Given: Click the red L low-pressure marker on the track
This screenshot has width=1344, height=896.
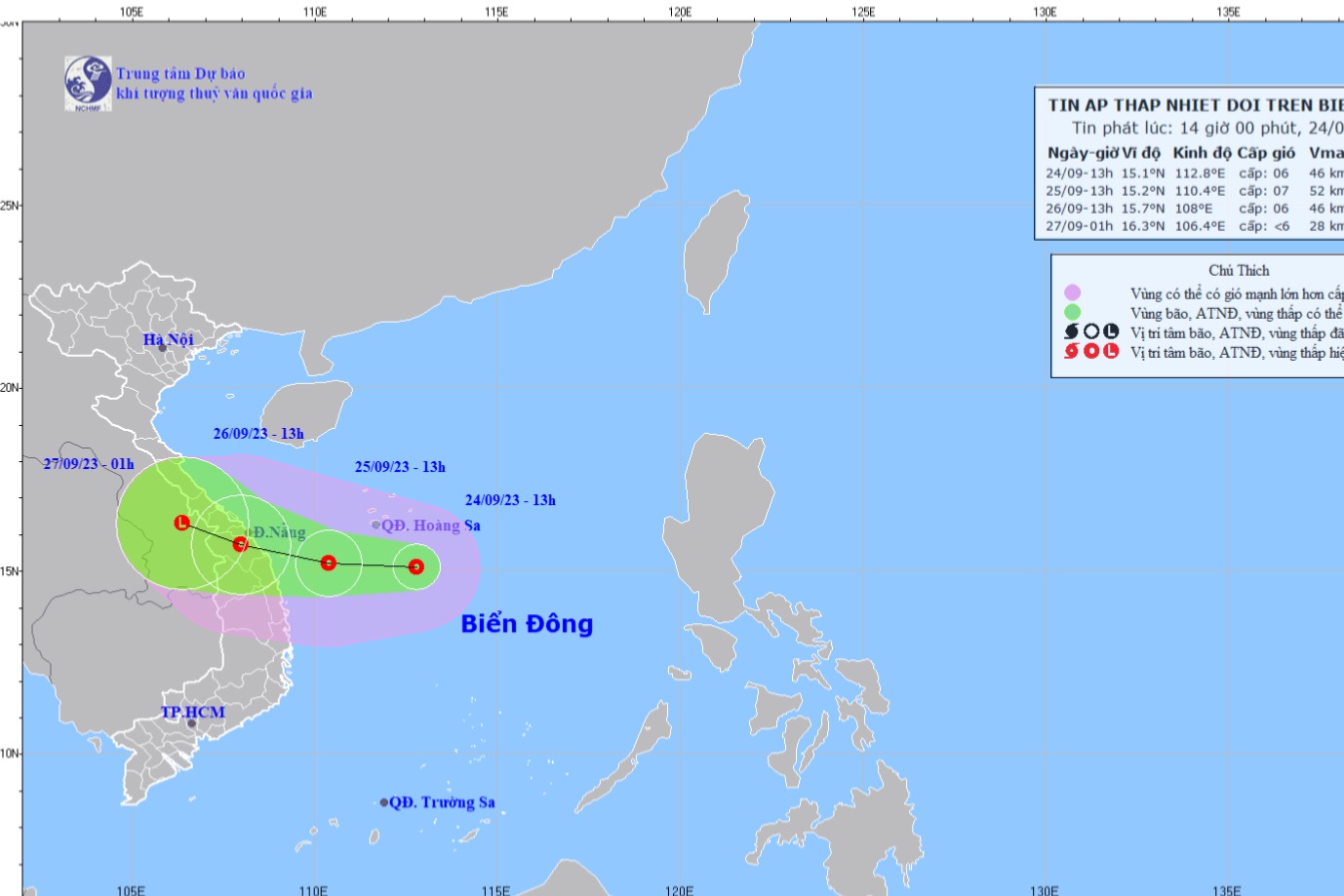Looking at the screenshot, I should click(181, 523).
